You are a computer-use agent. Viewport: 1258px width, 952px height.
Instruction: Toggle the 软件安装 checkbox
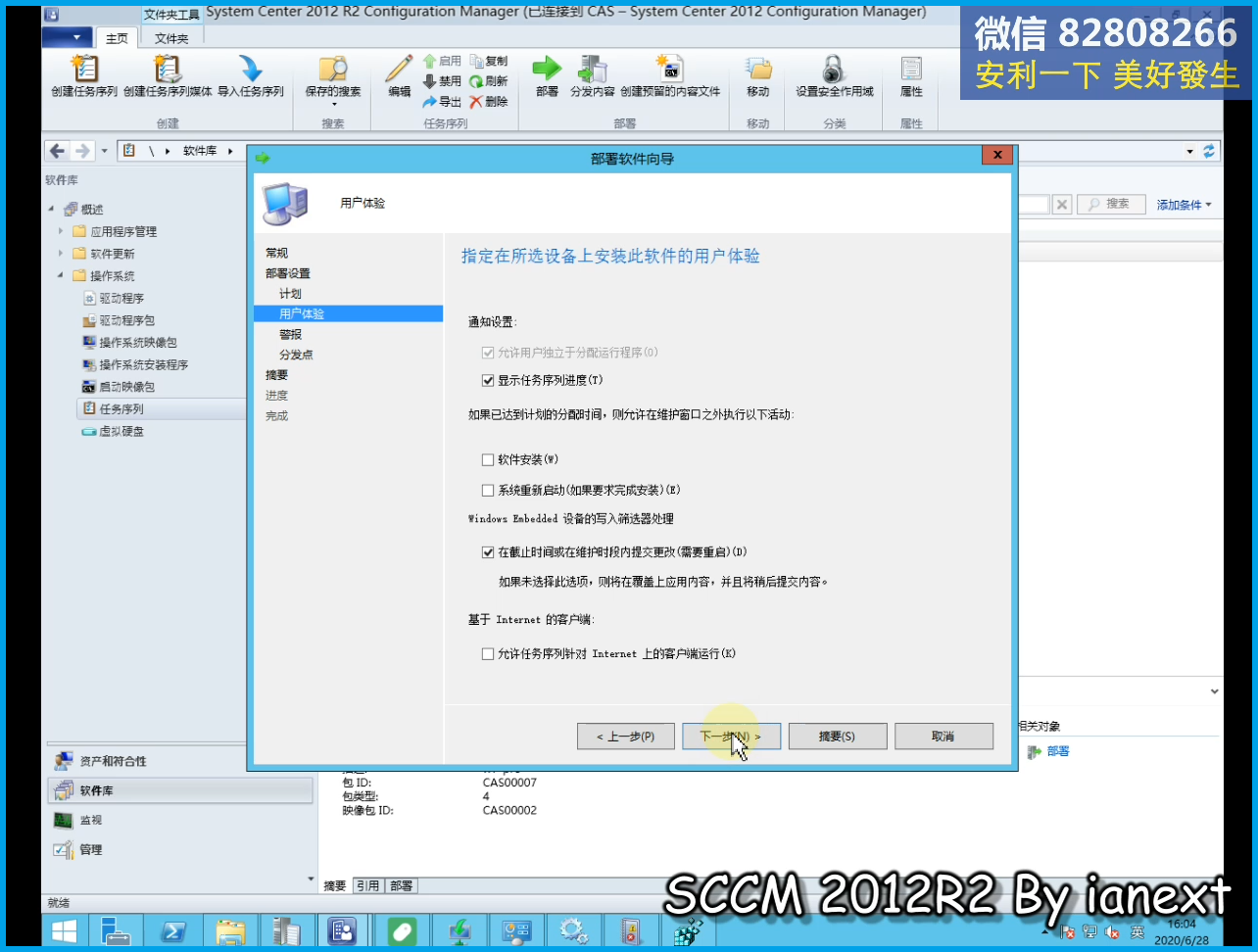pos(488,459)
